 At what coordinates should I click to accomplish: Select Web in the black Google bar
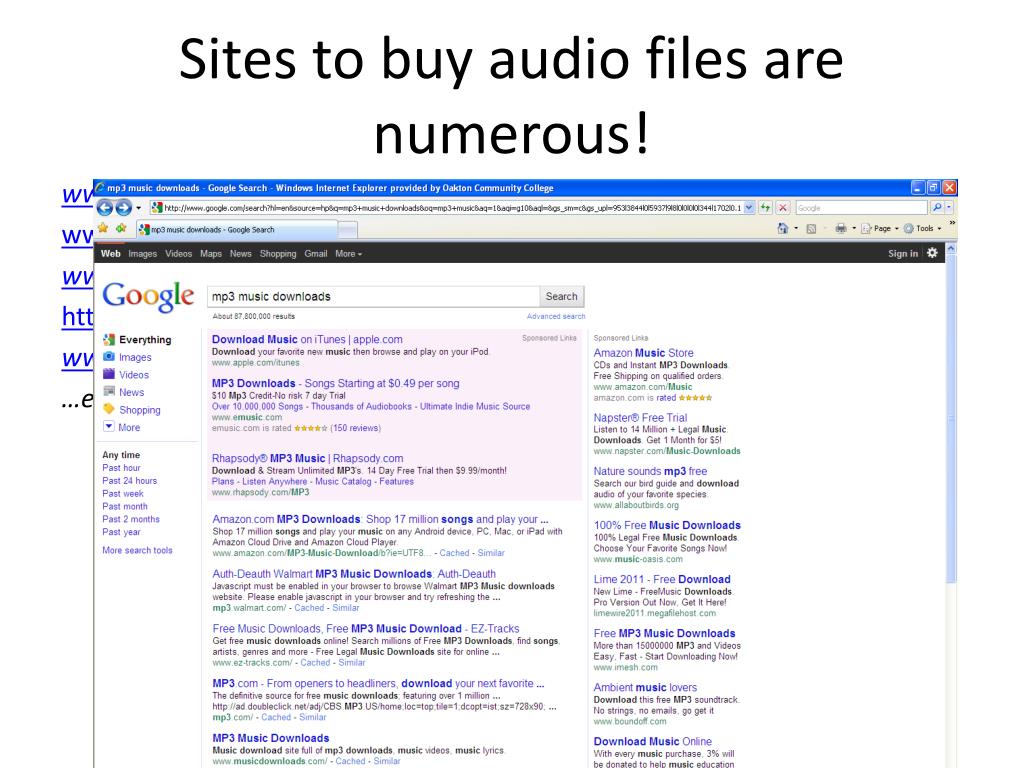click(110, 253)
